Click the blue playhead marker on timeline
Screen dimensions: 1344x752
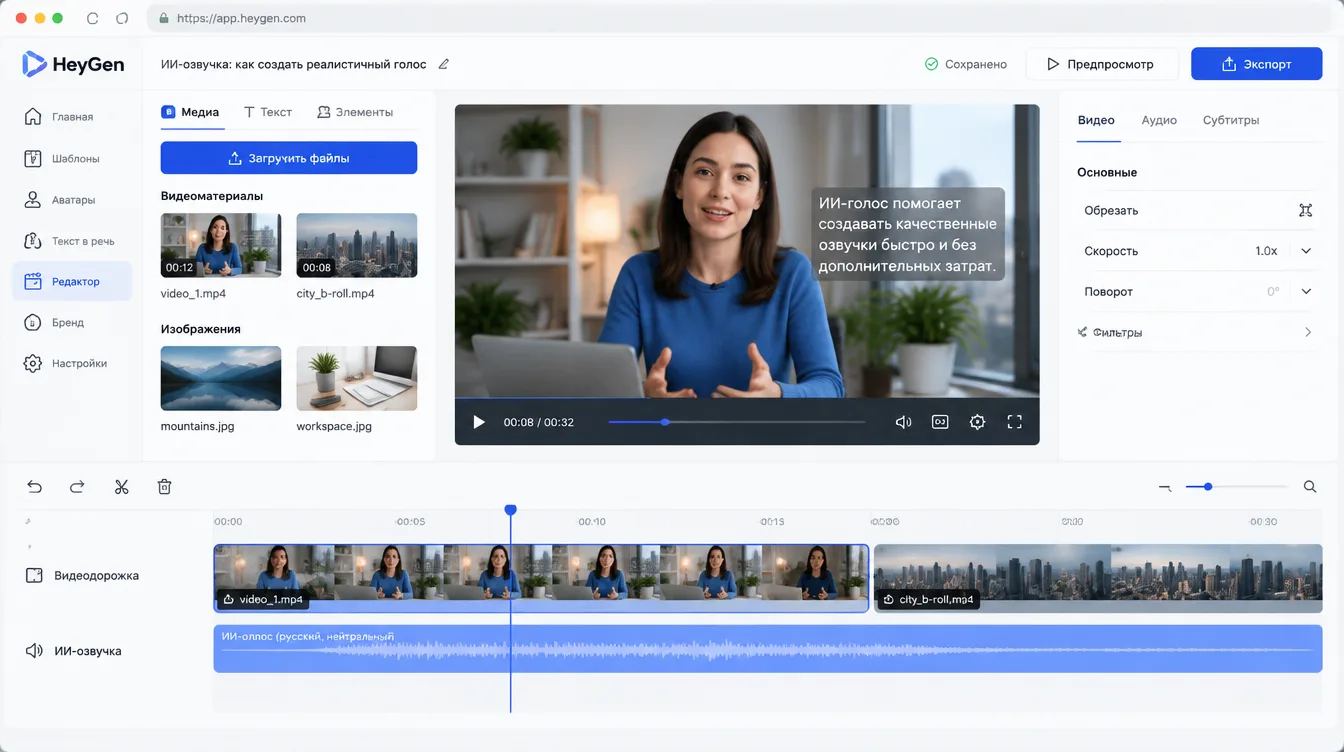click(x=511, y=510)
